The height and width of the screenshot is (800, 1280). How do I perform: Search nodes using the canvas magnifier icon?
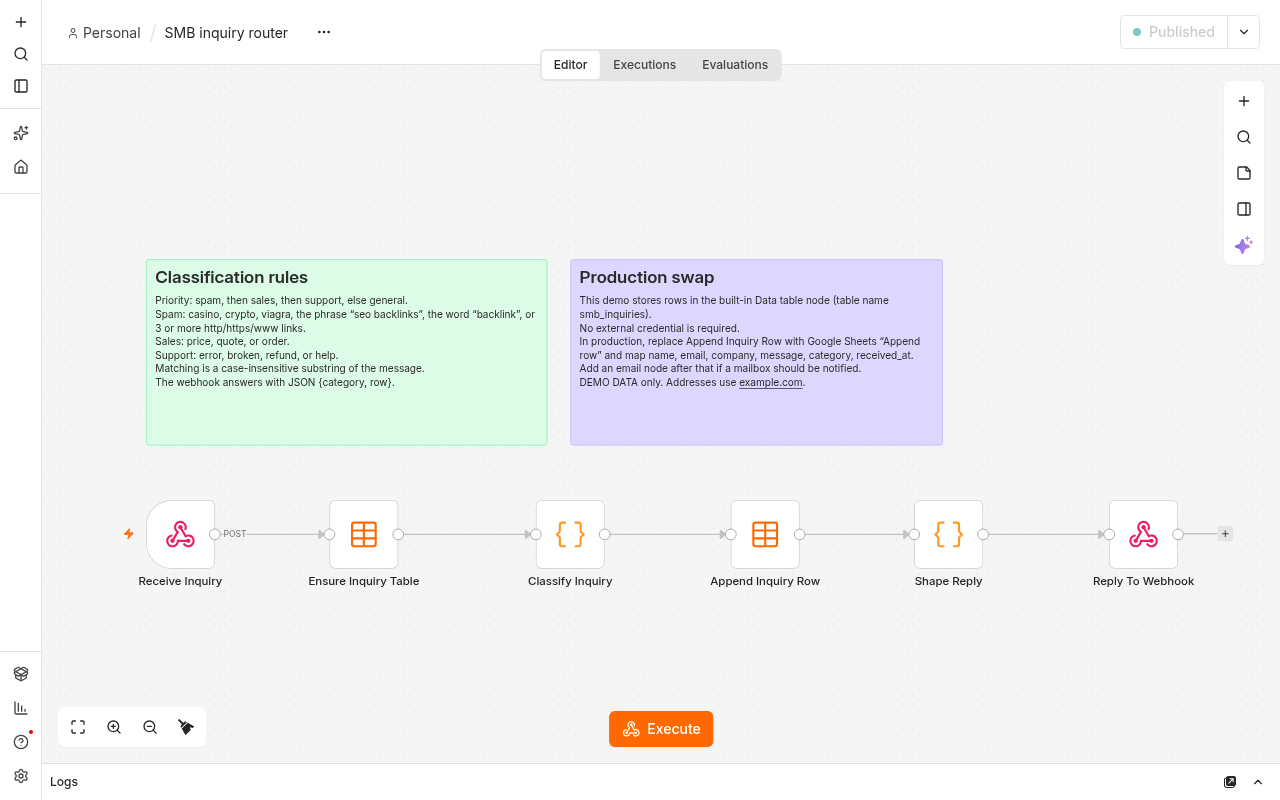click(x=1244, y=137)
